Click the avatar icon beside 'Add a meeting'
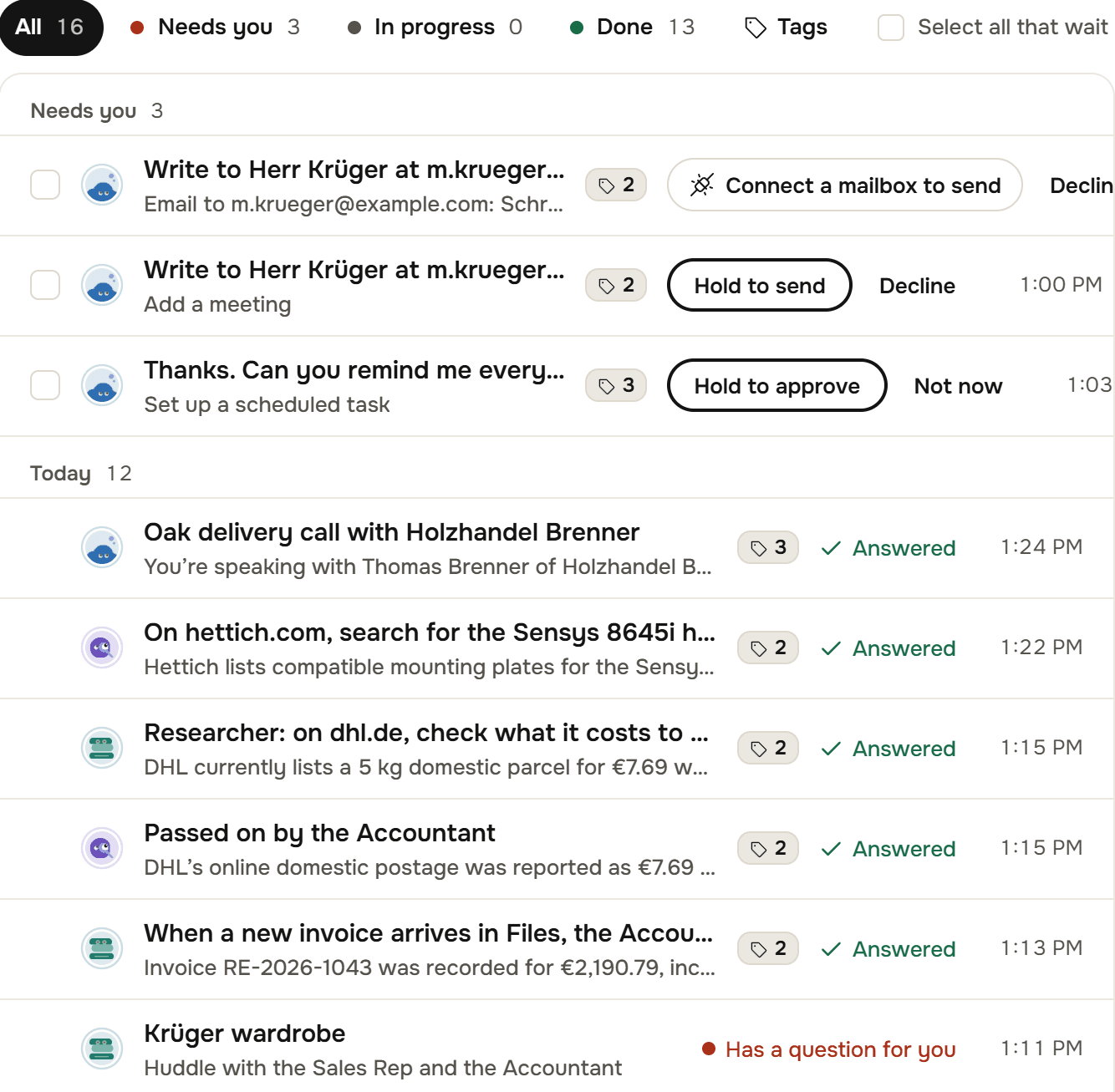The width and height of the screenshot is (1115, 1092). click(x=102, y=285)
